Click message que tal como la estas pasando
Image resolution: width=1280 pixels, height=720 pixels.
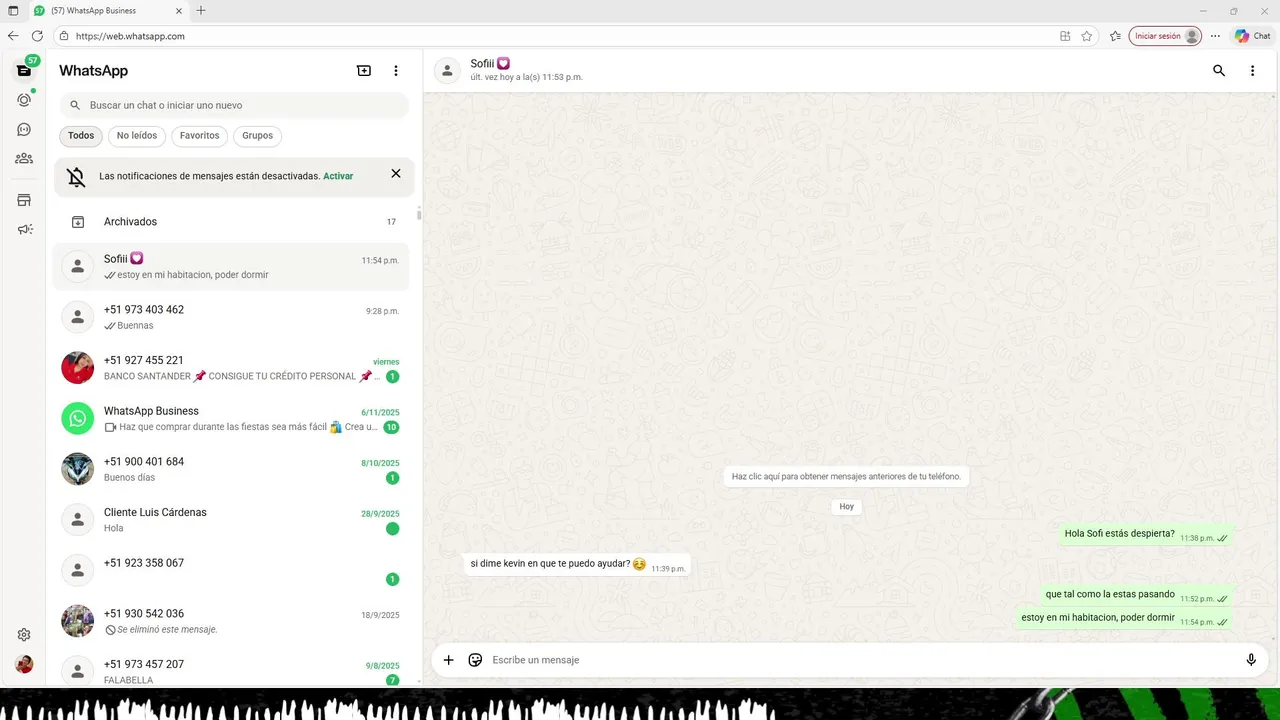coord(1137,595)
